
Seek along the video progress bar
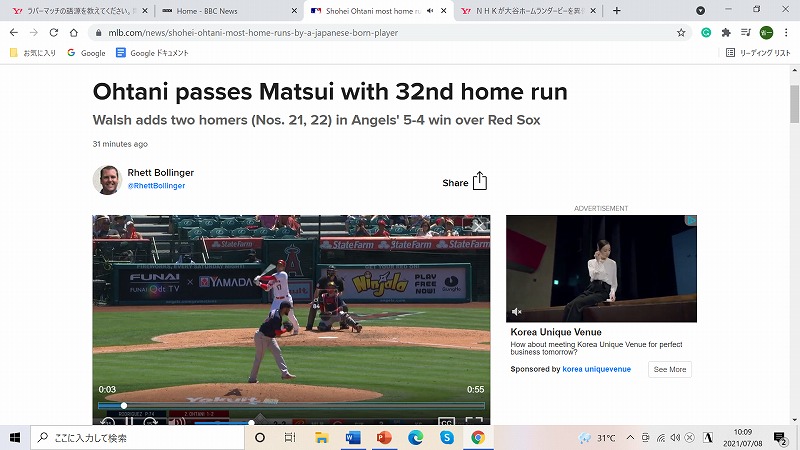[x=291, y=406]
